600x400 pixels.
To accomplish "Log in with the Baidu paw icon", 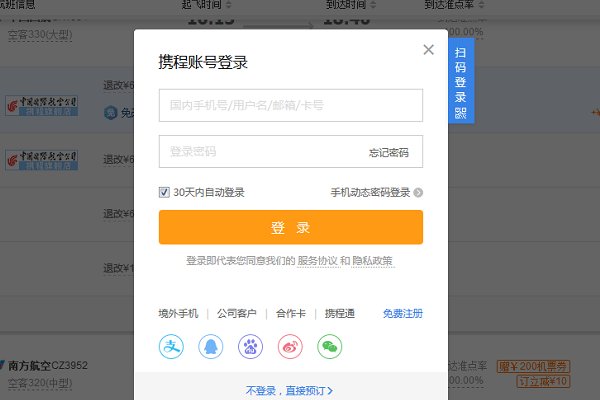I will [250, 346].
